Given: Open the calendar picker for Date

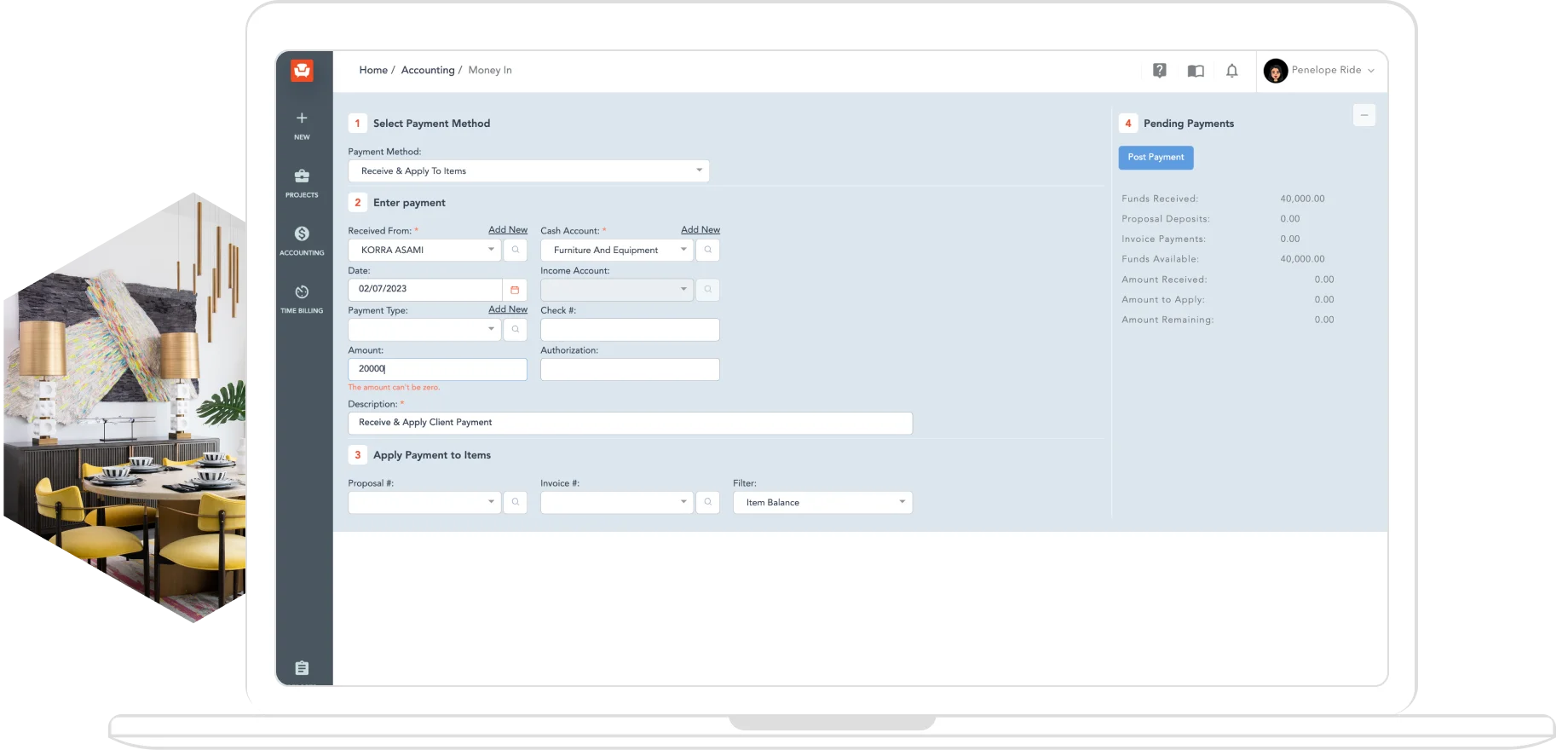Looking at the screenshot, I should point(515,290).
